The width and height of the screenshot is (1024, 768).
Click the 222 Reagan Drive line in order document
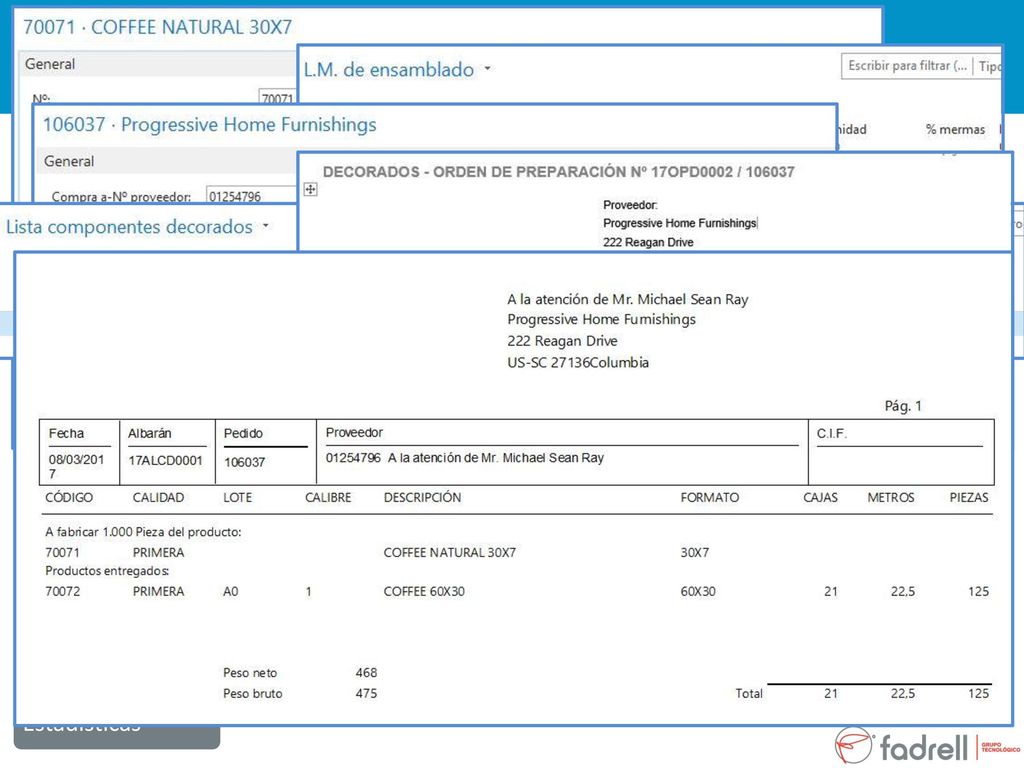648,242
